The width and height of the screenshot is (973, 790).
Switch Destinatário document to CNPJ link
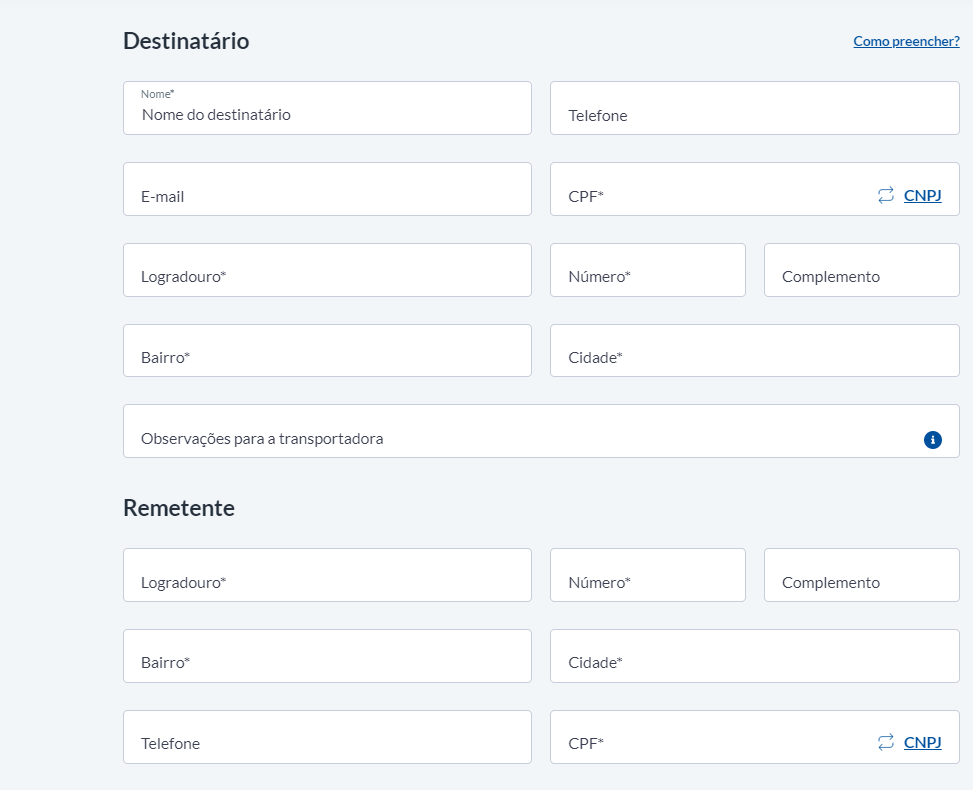pos(922,195)
